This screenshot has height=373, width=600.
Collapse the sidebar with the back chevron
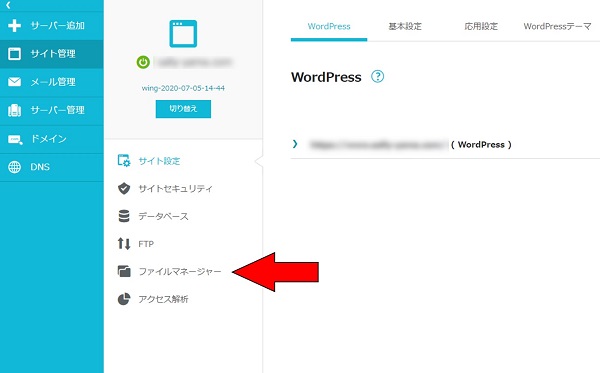point(8,5)
